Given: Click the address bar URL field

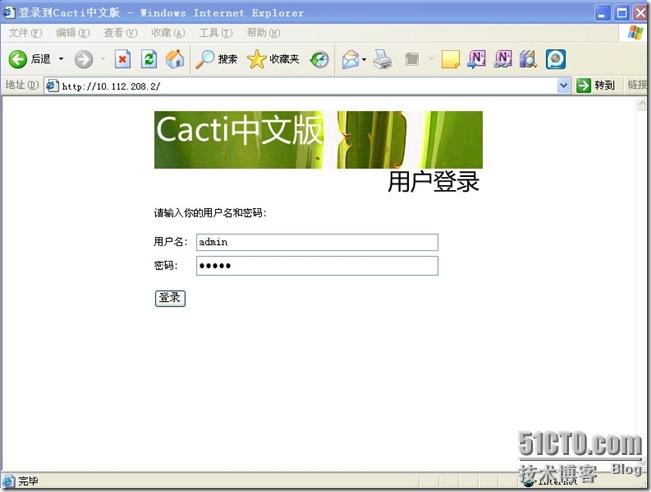Looking at the screenshot, I should click(308, 86).
